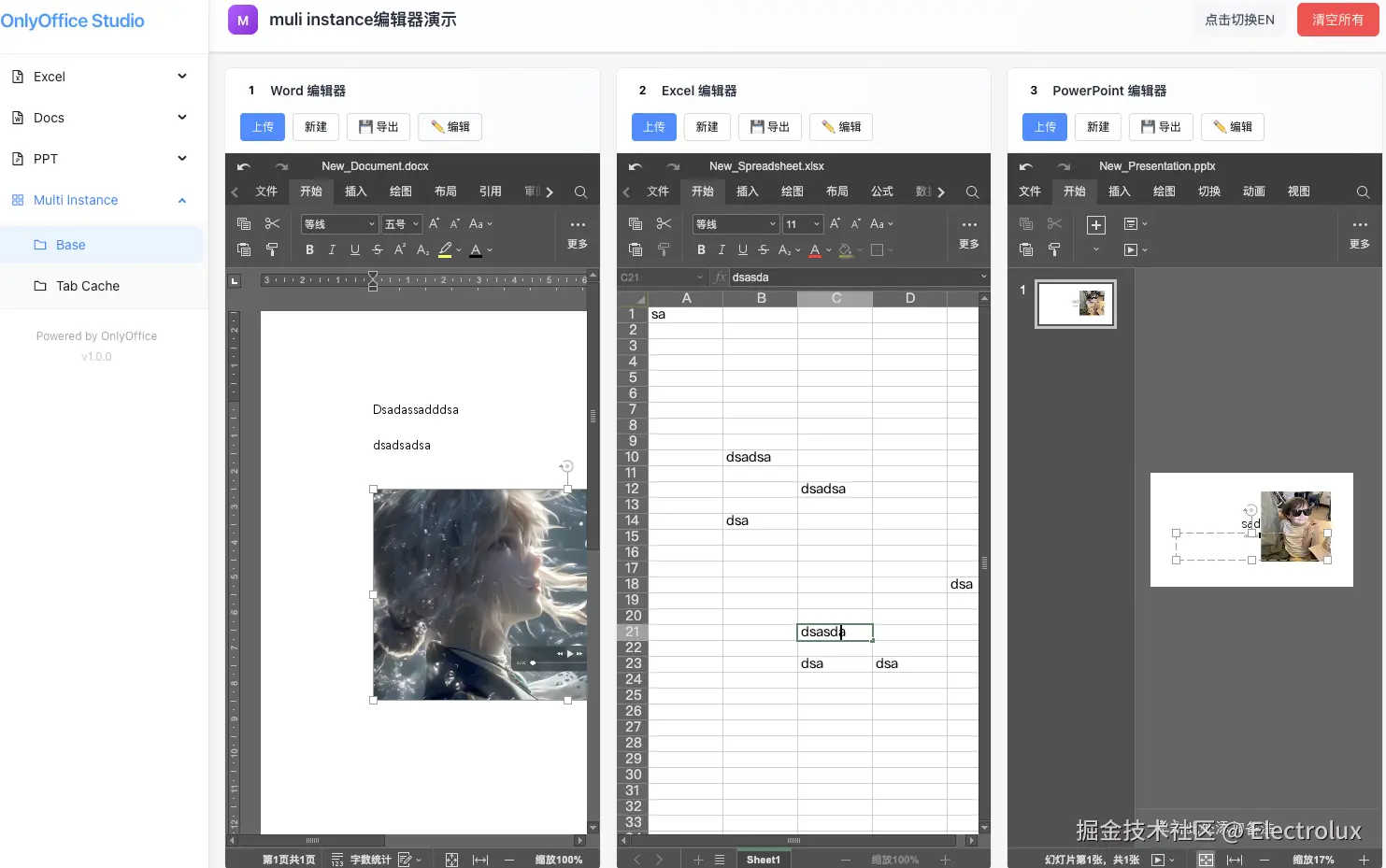Screen dimensions: 1386x868
Task: Click the add slide plus icon in PowerPoint
Action: tap(1096, 225)
